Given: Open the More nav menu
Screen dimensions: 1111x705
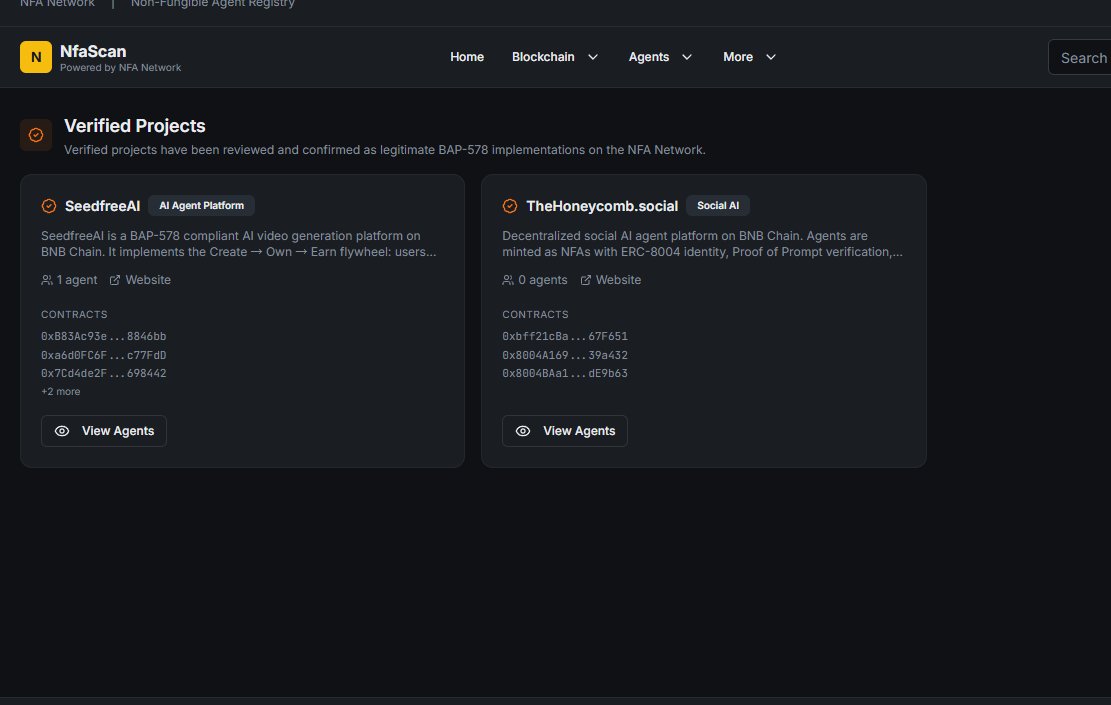Looking at the screenshot, I should 738,57.
